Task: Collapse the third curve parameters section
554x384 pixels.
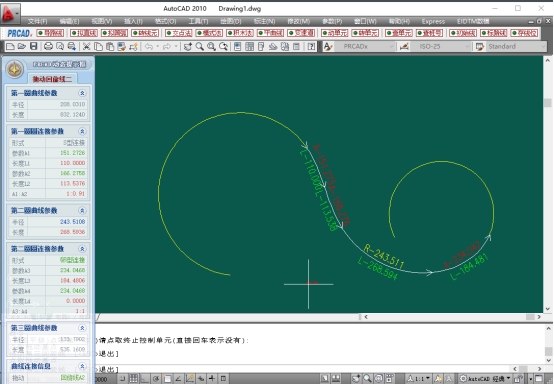Action: 82,328
